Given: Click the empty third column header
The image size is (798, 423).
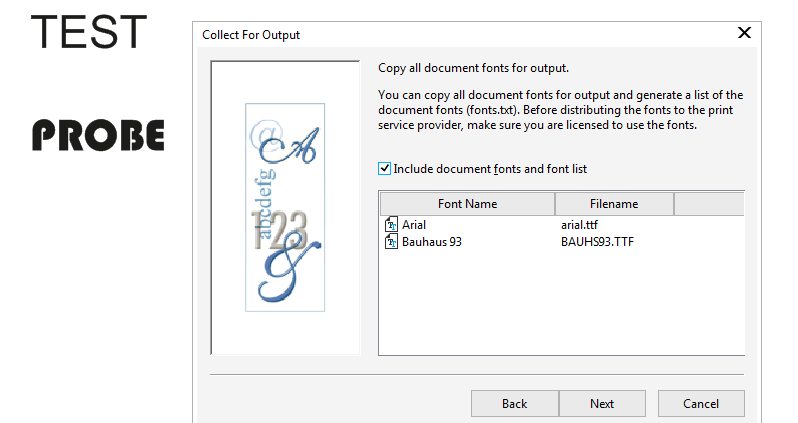Looking at the screenshot, I should click(709, 204).
